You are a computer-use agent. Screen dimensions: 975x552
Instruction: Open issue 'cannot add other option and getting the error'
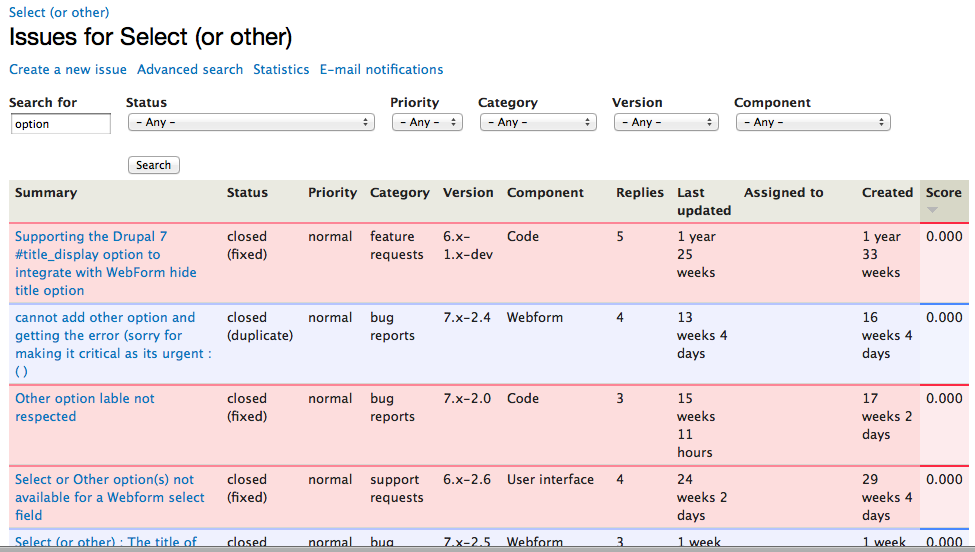click(113, 344)
